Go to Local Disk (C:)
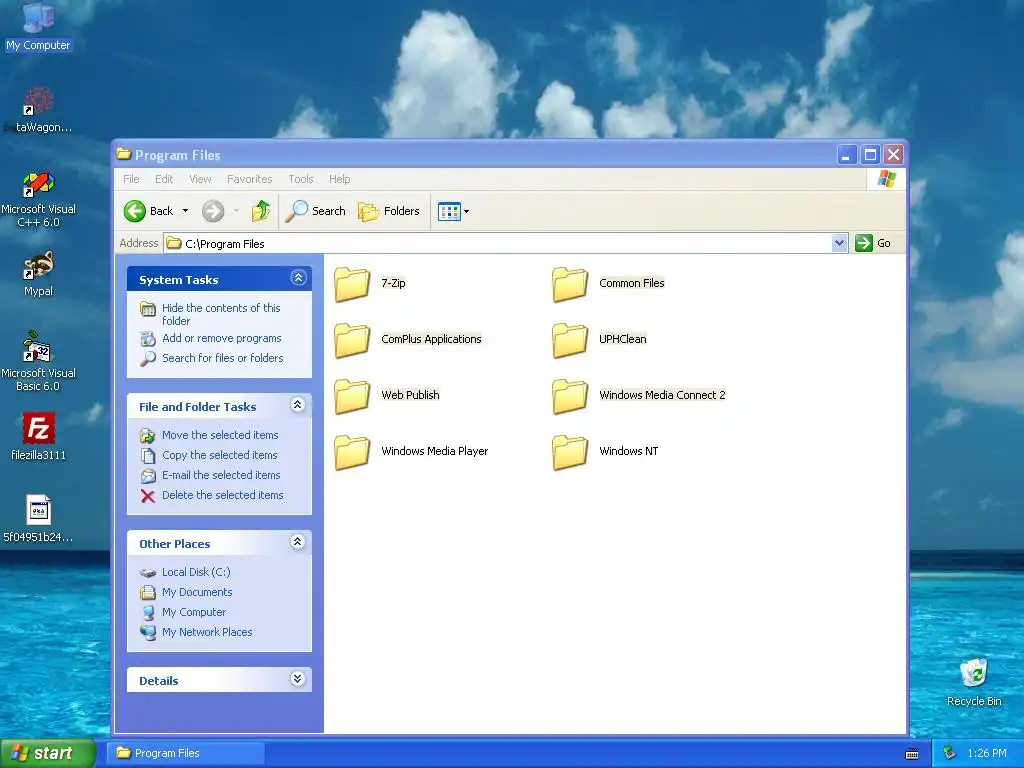Screen dimensions: 1024x768 196,572
